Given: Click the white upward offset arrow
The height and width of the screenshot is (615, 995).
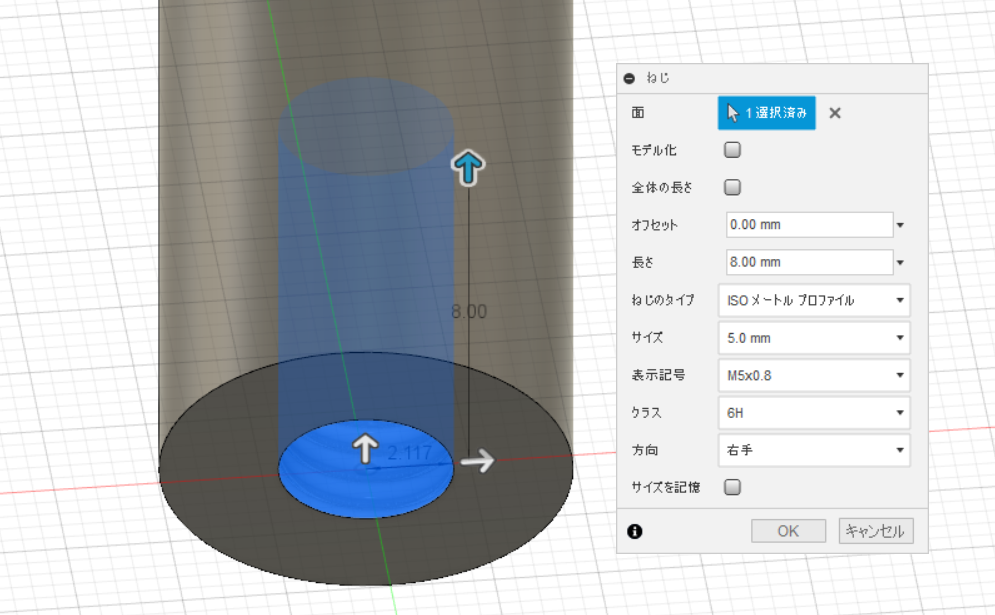Looking at the screenshot, I should 366,448.
